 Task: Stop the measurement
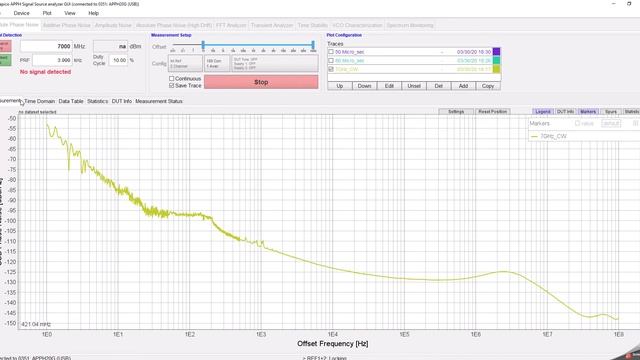click(x=261, y=82)
